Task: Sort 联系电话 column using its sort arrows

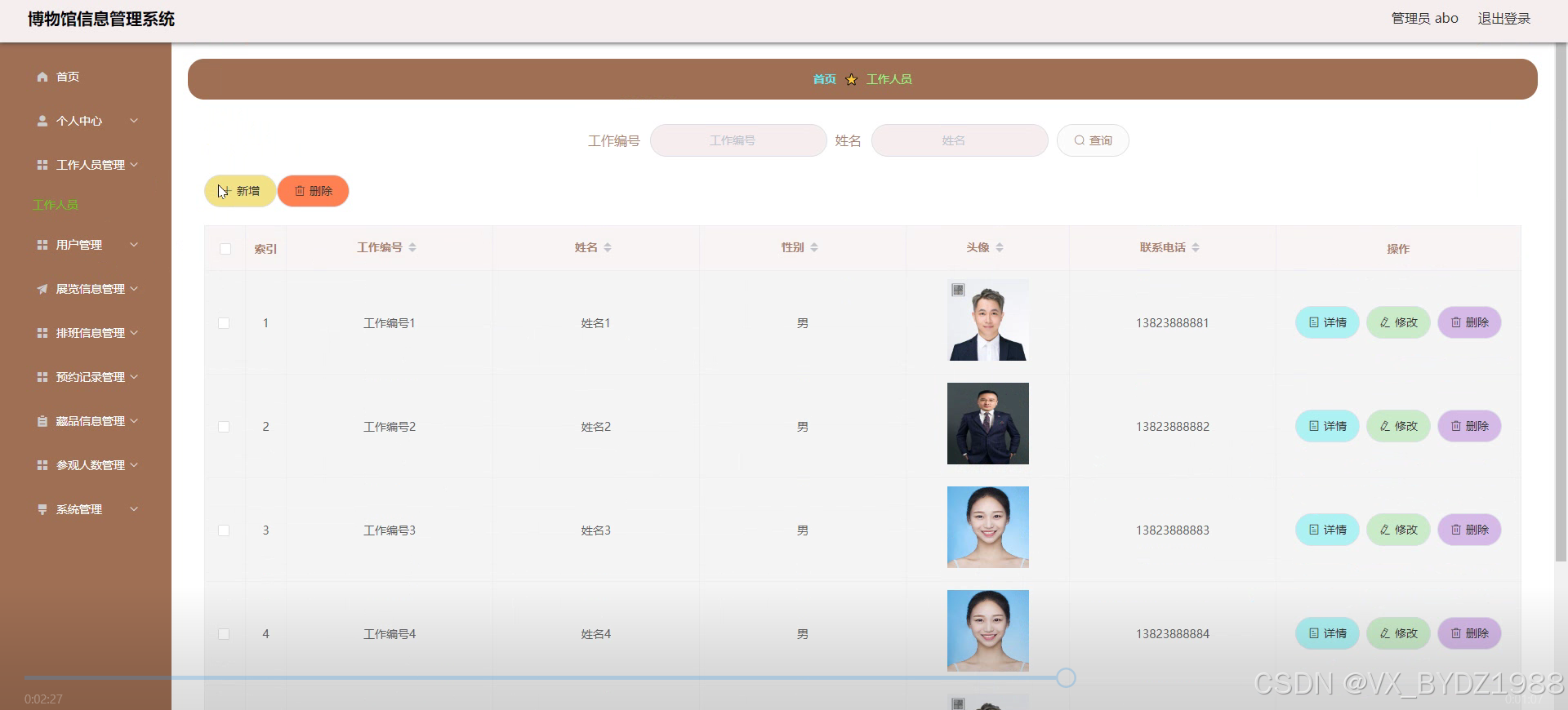Action: pyautogui.click(x=1196, y=247)
